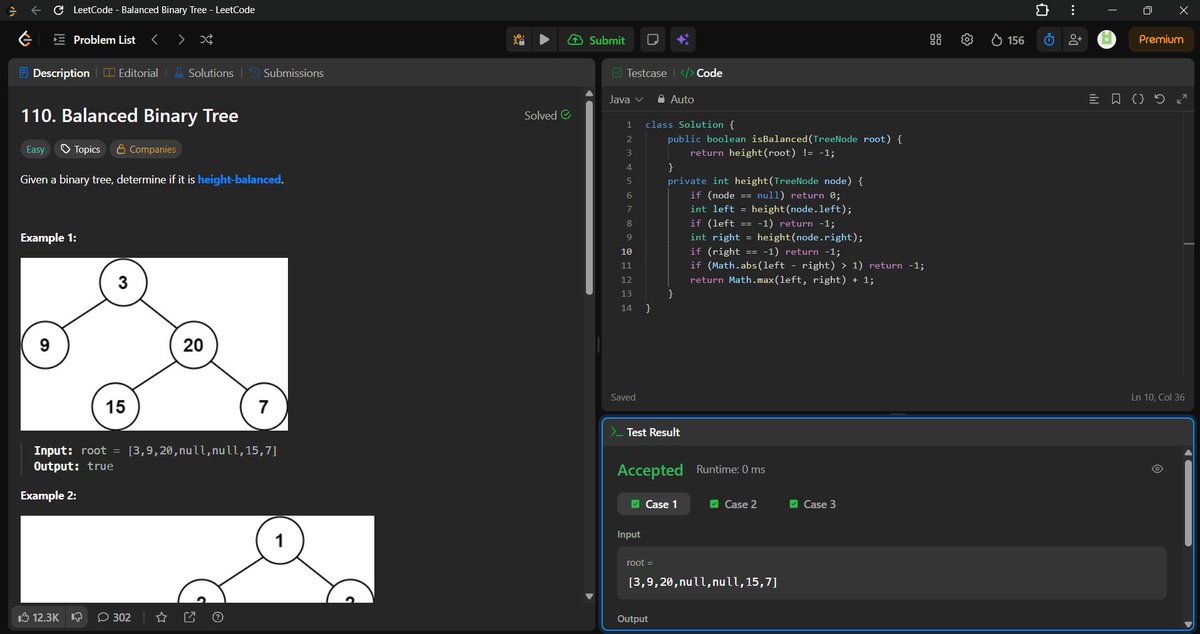Pick a random problem with shuffle icon
The width and height of the screenshot is (1200, 634).
pyautogui.click(x=206, y=40)
